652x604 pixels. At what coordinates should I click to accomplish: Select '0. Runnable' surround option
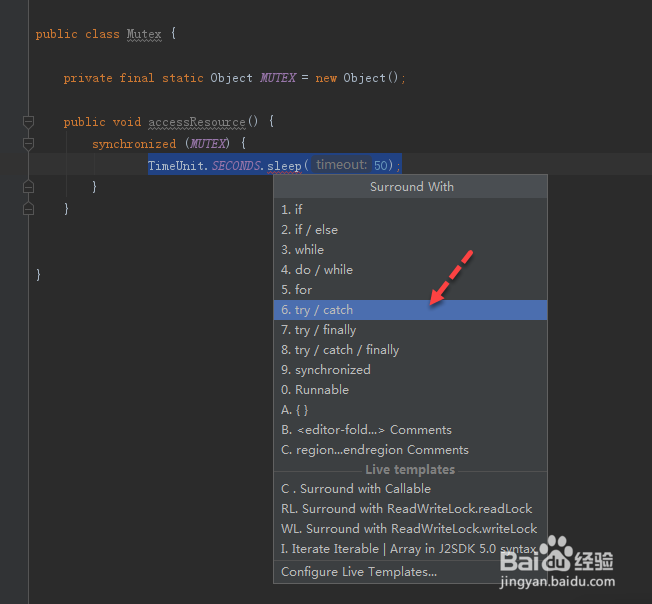pyautogui.click(x=410, y=390)
